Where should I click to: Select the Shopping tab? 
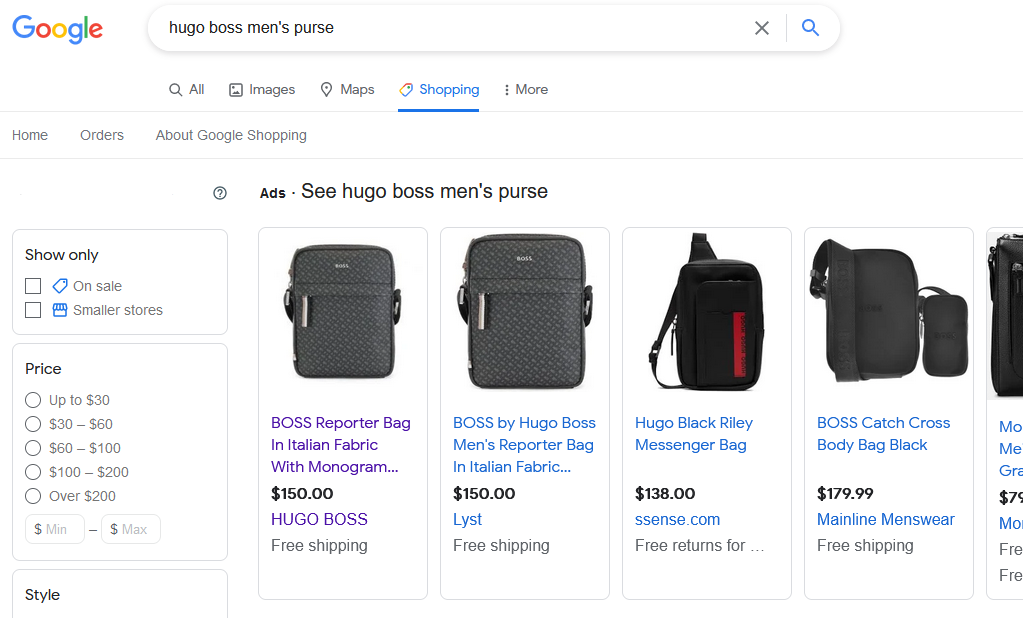(439, 89)
